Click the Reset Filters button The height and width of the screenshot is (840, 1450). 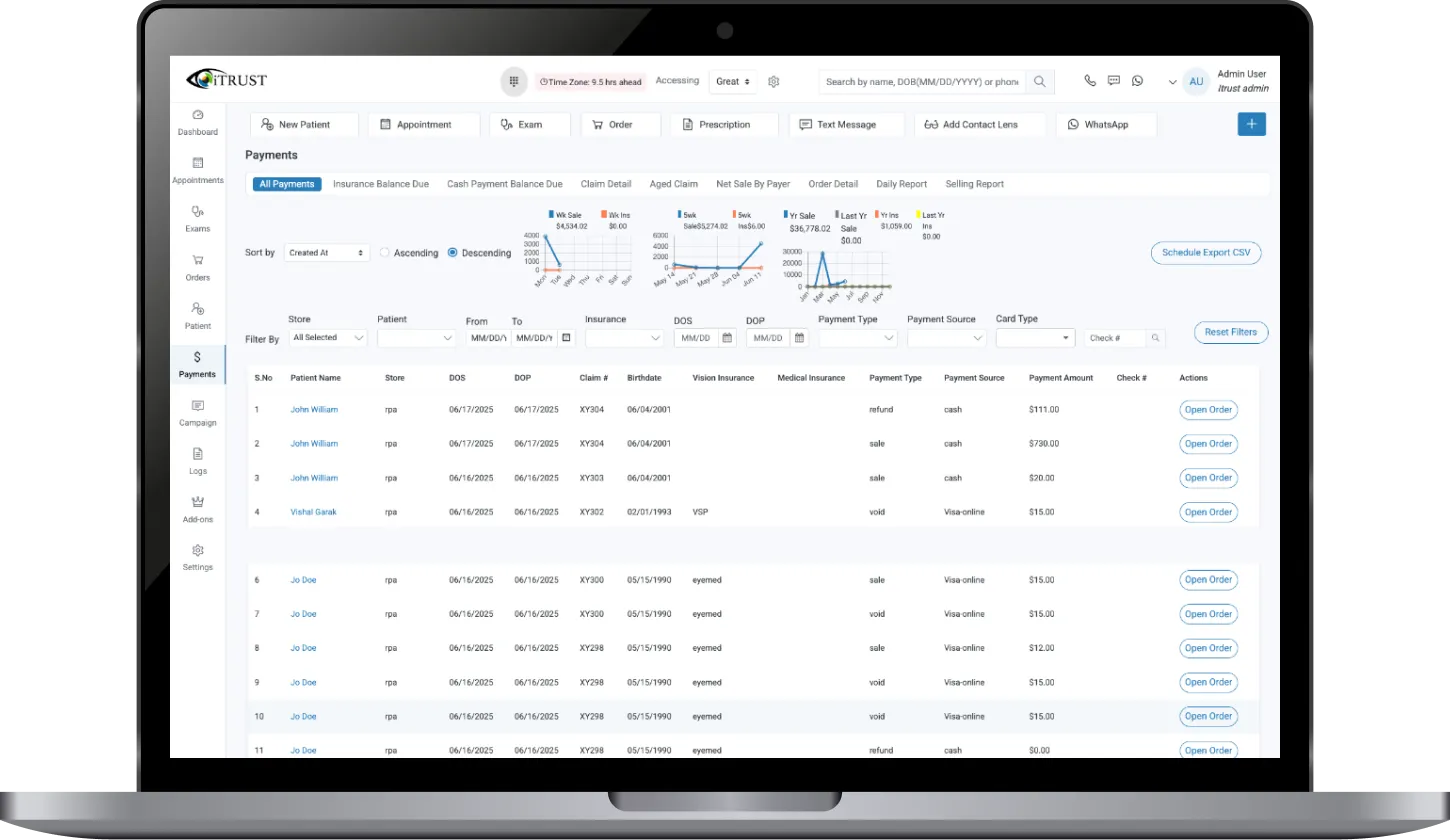click(1231, 332)
